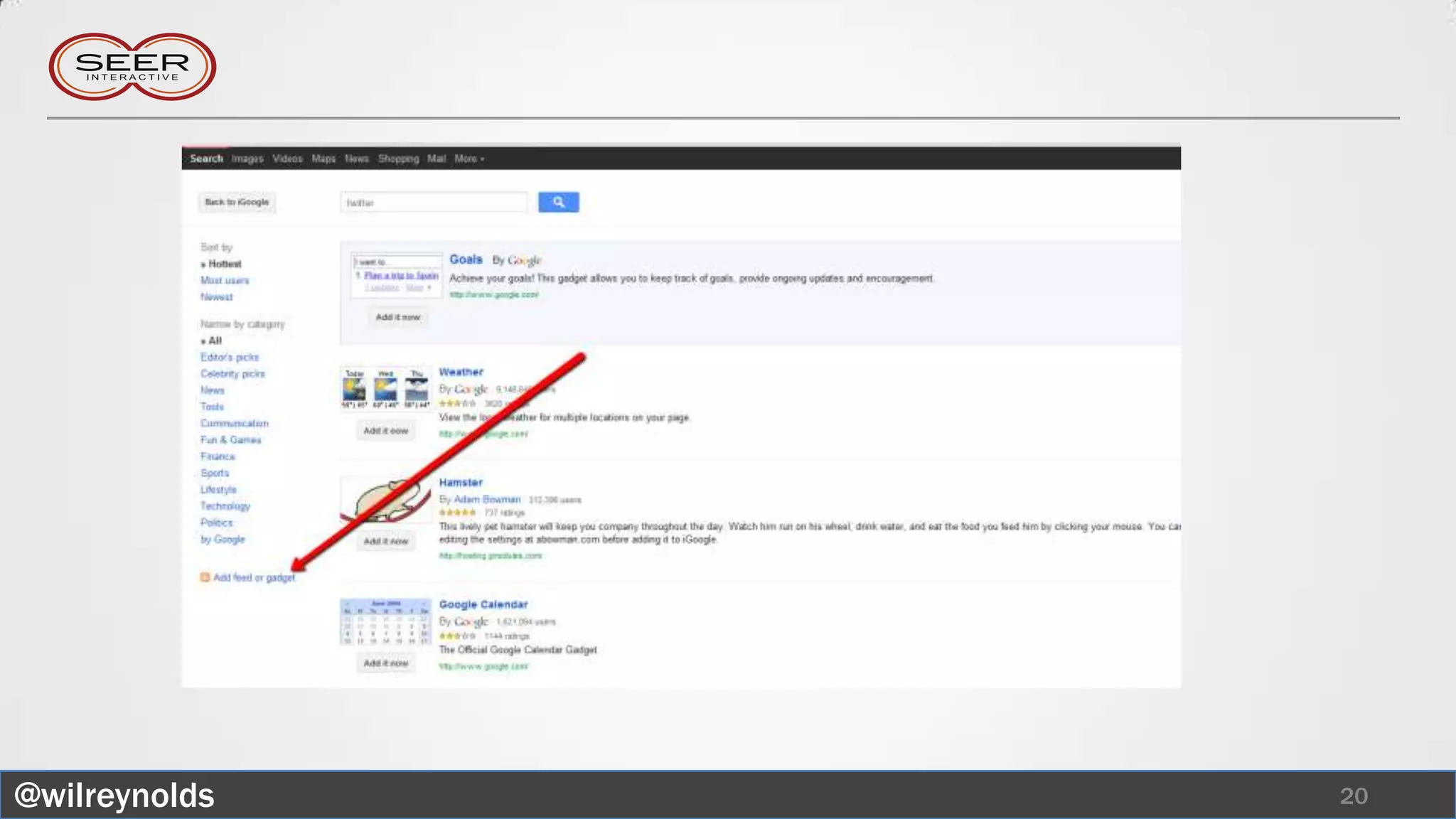Screen dimensions: 1456x819
Task: Switch to the Maps menu item
Action: pyautogui.click(x=323, y=159)
